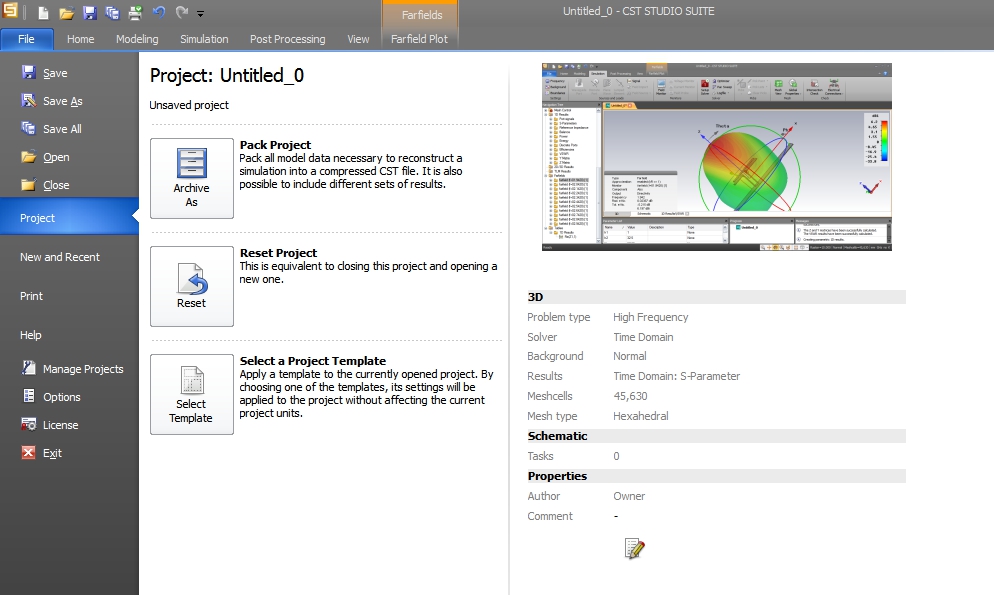Click the project preview thumbnail image
The height and width of the screenshot is (595, 994).
716,157
